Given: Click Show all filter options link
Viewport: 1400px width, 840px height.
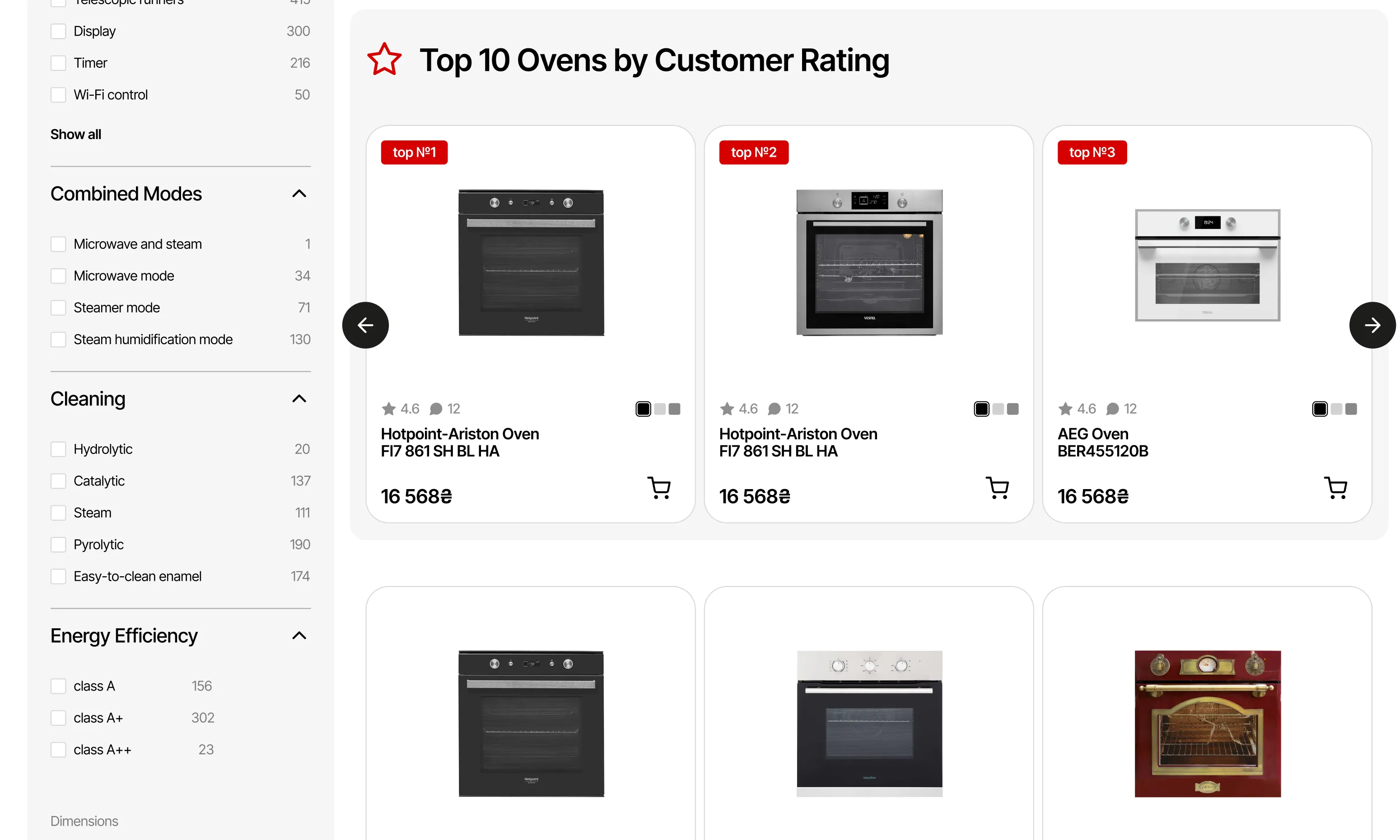Looking at the screenshot, I should 76,134.
